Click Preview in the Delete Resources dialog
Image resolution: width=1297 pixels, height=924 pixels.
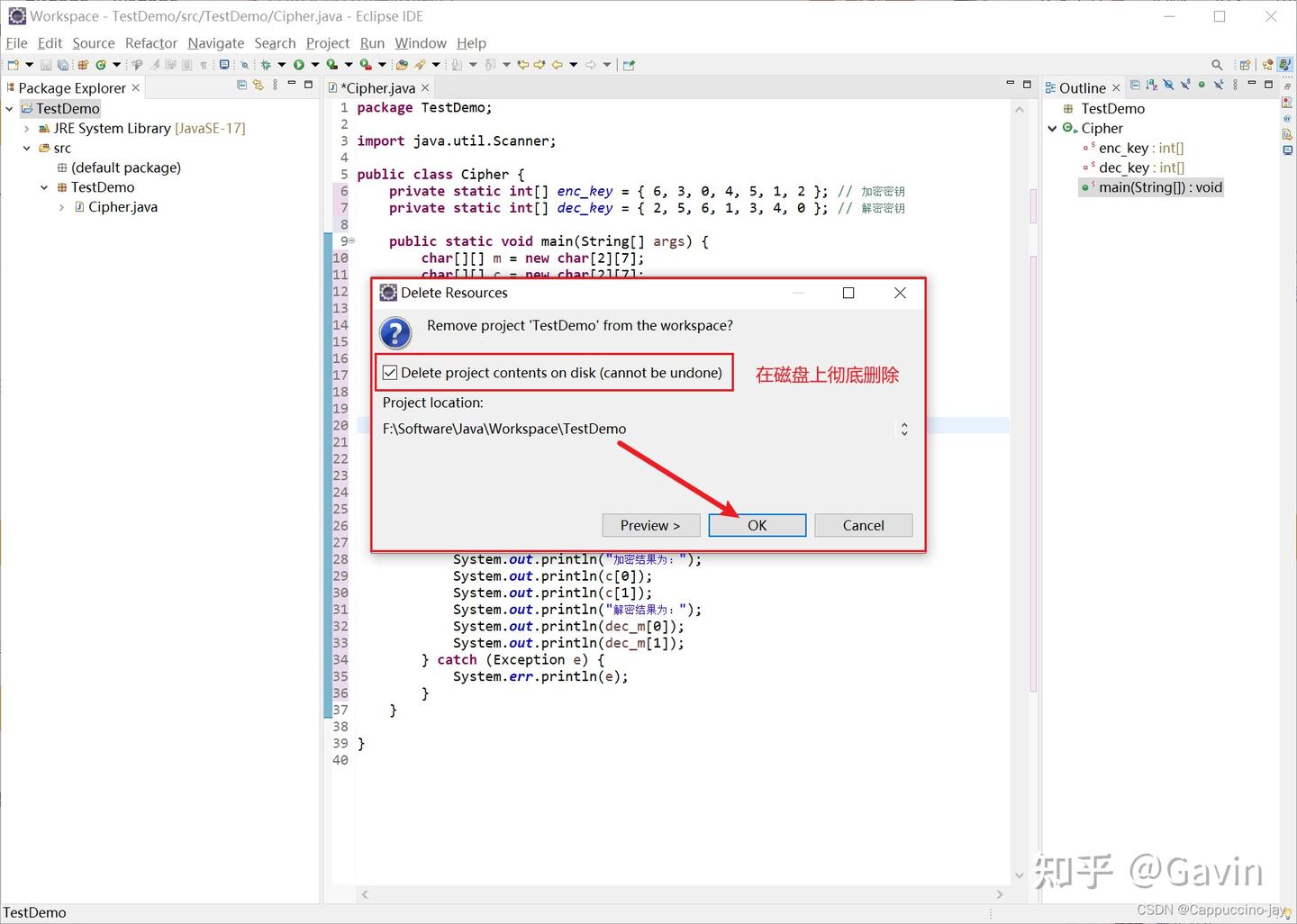650,525
